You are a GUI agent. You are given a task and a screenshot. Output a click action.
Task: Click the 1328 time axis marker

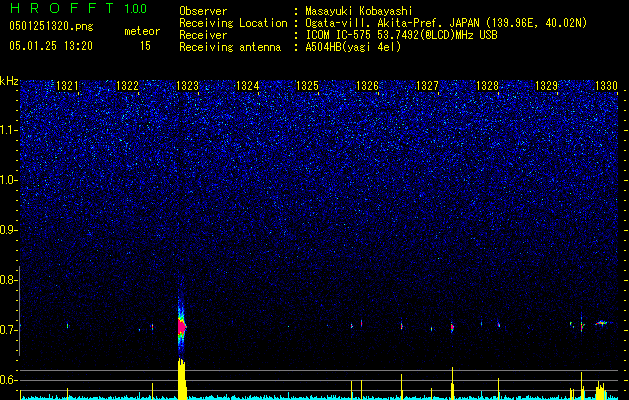487,86
